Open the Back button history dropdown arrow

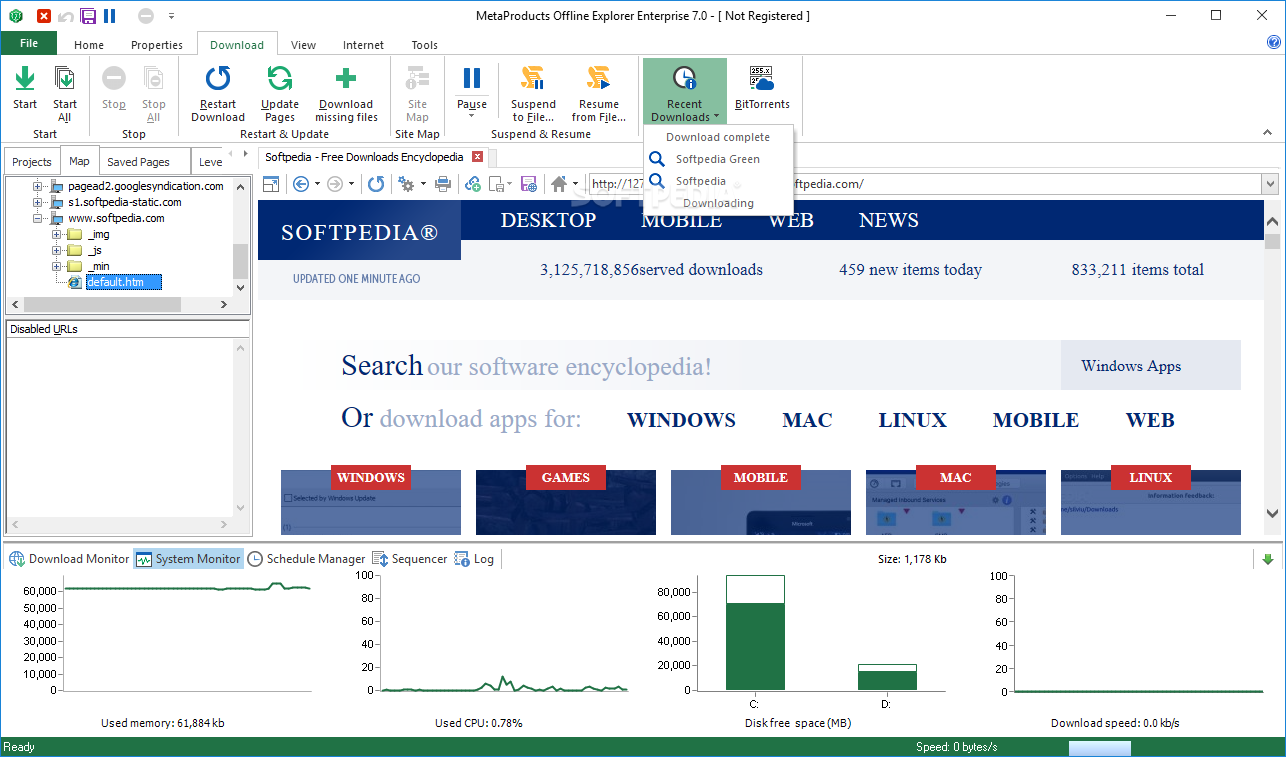pos(317,184)
